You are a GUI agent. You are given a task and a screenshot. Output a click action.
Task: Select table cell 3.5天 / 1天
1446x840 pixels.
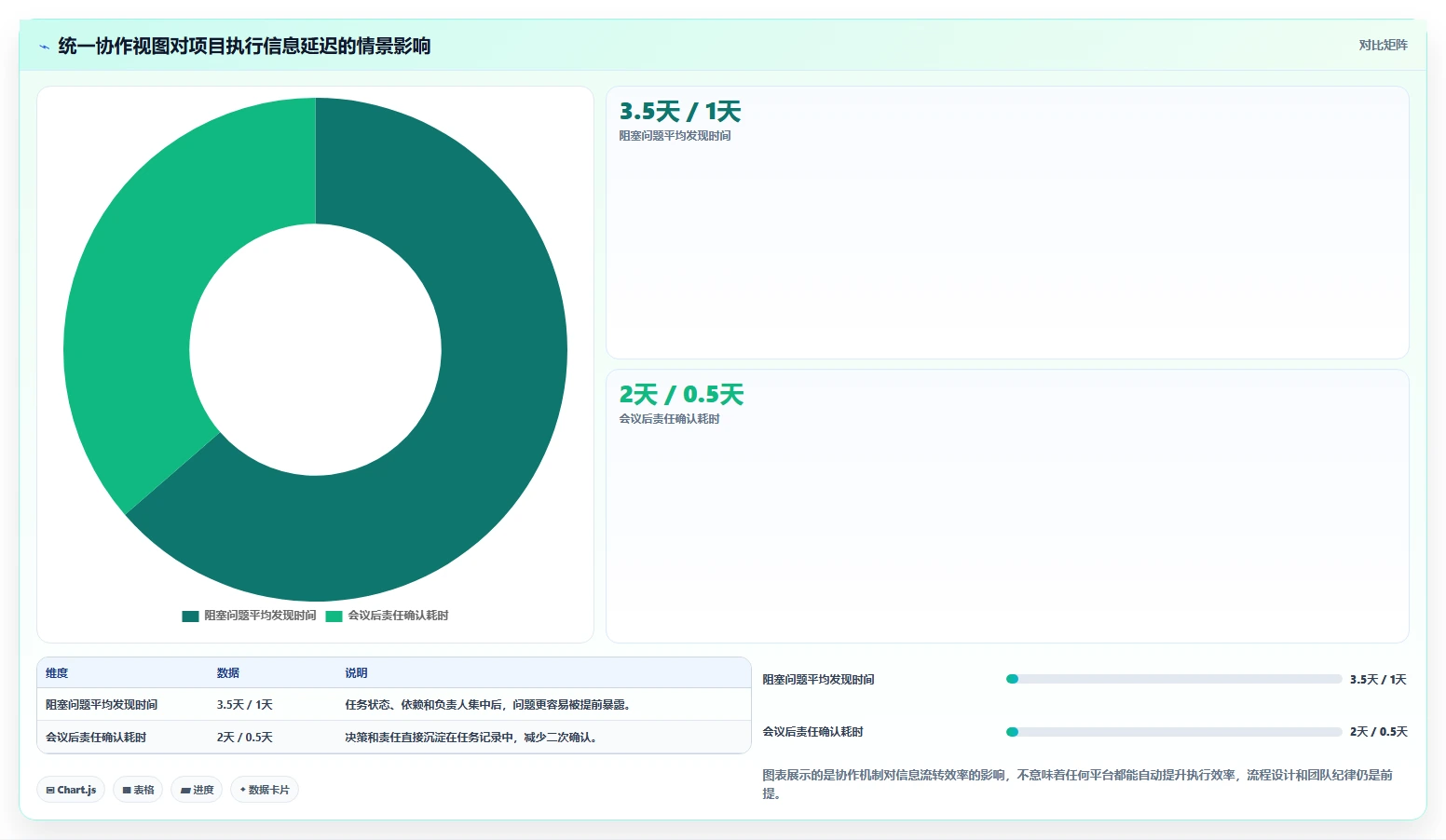pyautogui.click(x=245, y=705)
